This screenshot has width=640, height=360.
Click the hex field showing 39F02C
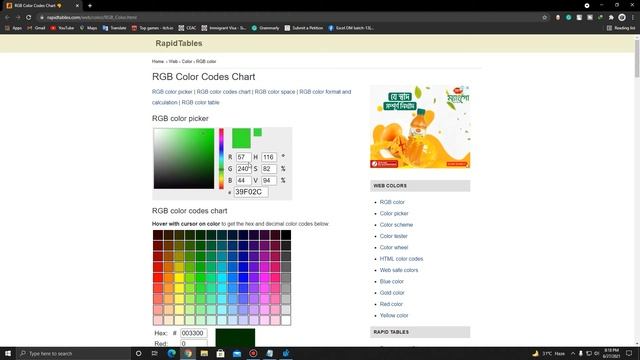(x=251, y=192)
